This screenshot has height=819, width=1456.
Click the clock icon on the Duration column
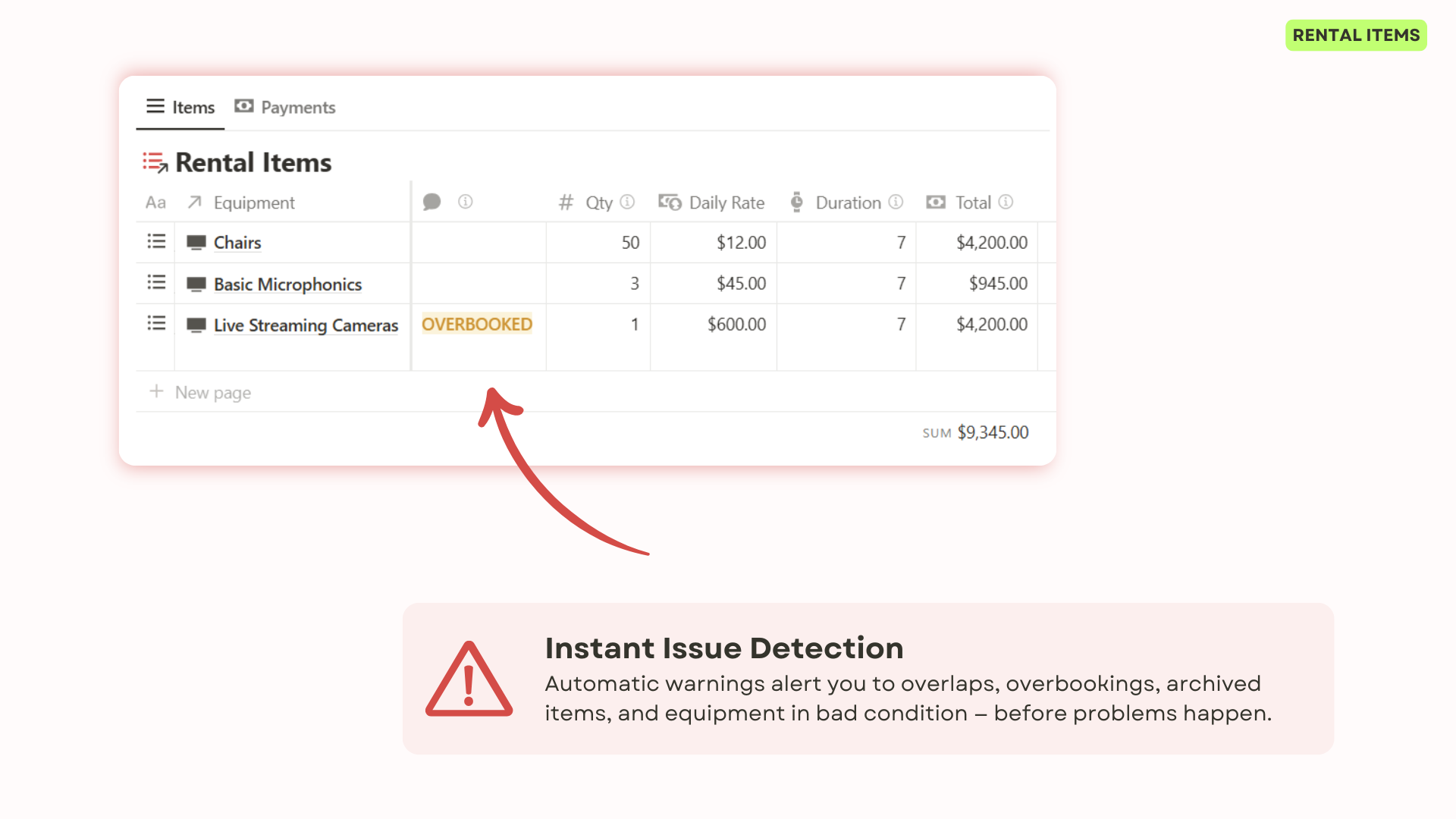pyautogui.click(x=796, y=202)
